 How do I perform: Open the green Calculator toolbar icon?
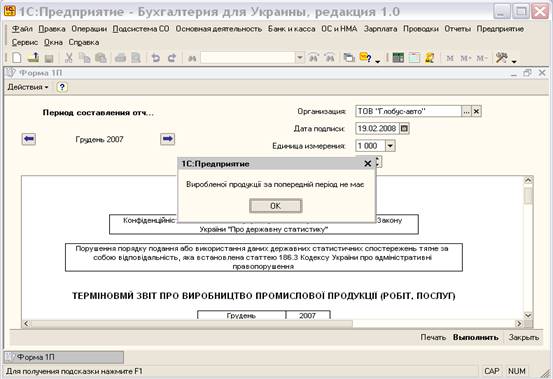(398, 57)
